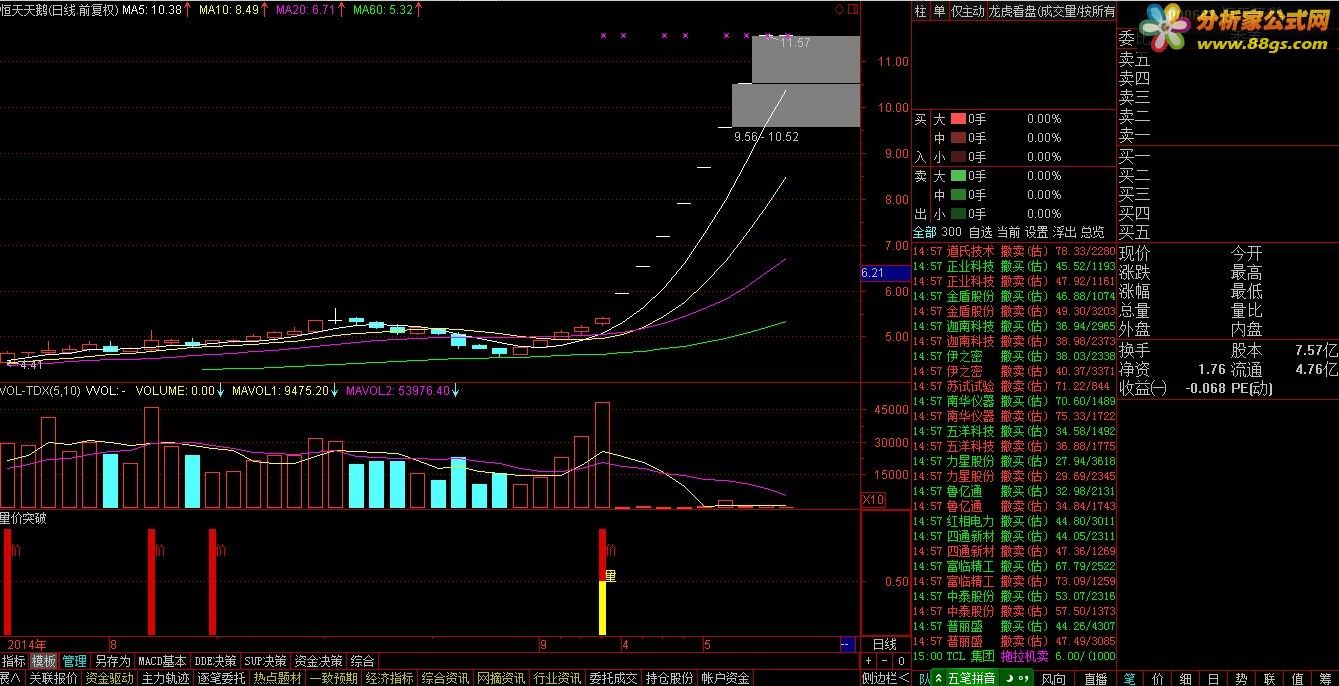The width and height of the screenshot is (1339, 686).
Task: Click the 量价突破 indicator label
Action: tap(23, 518)
